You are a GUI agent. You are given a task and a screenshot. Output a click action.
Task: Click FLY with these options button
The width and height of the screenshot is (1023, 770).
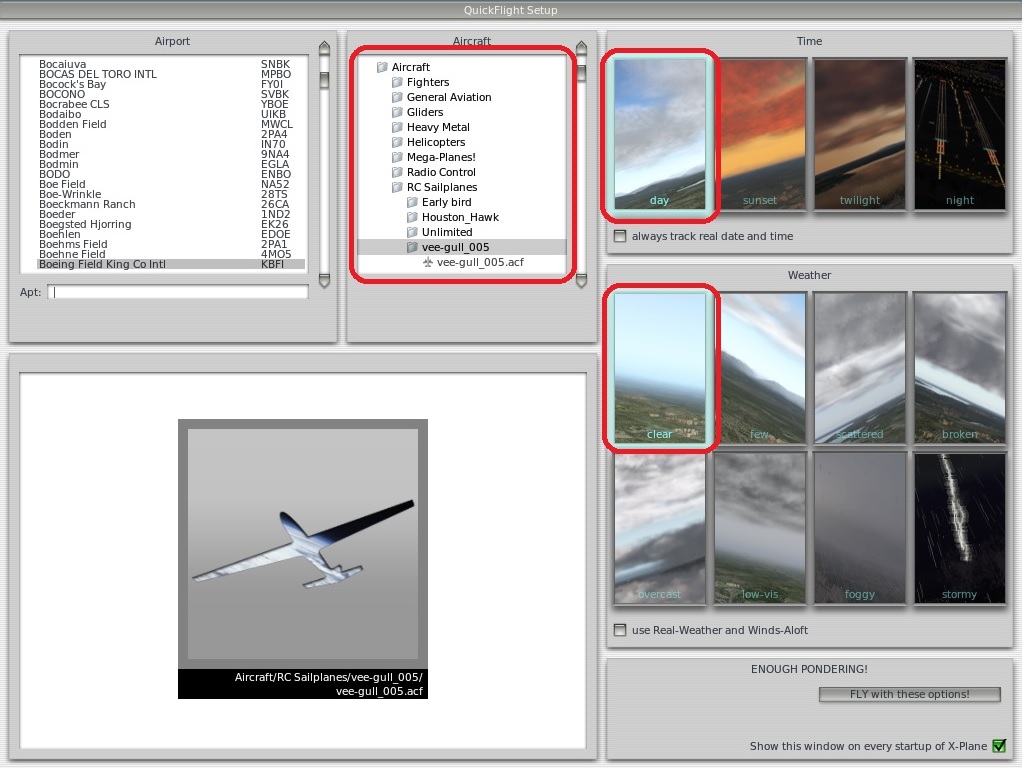(909, 694)
